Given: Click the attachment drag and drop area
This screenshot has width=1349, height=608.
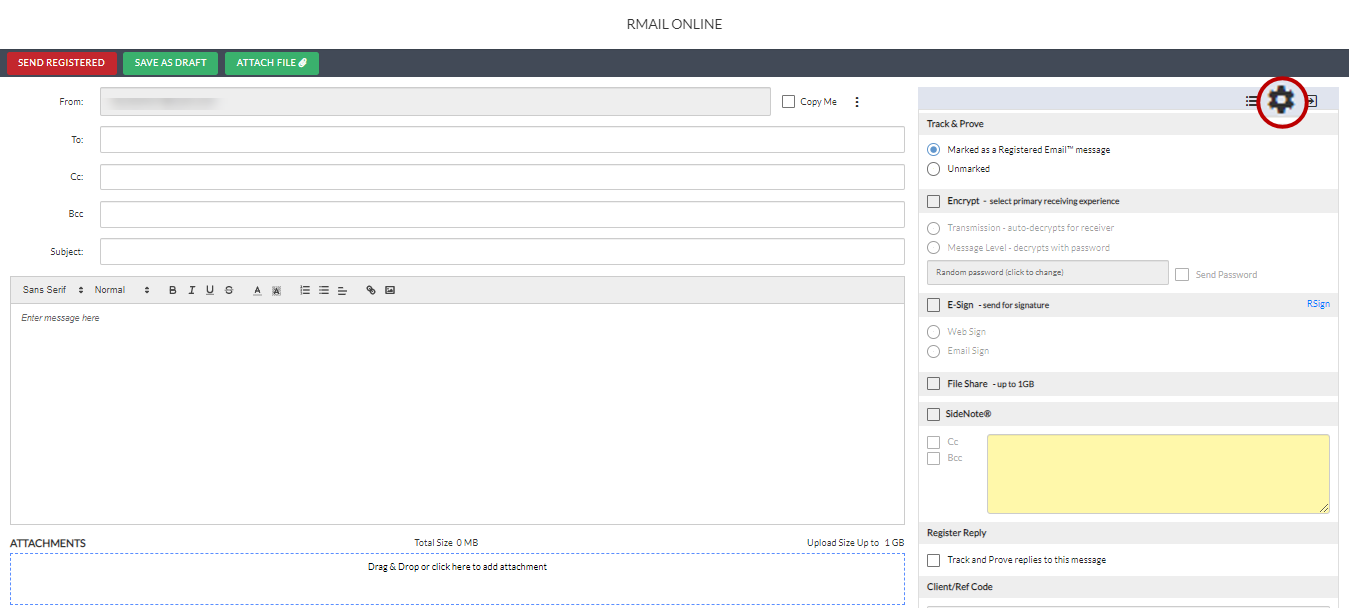Looking at the screenshot, I should pyautogui.click(x=457, y=579).
